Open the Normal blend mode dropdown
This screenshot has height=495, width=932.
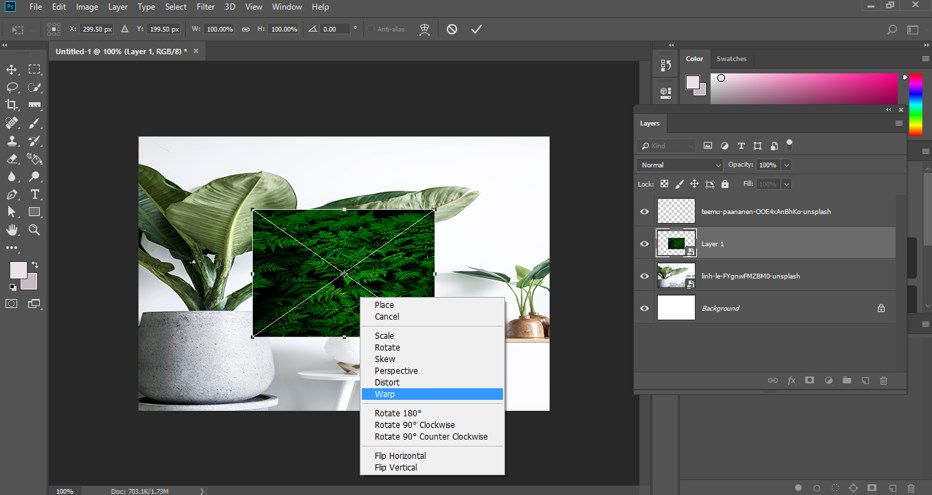click(680, 165)
